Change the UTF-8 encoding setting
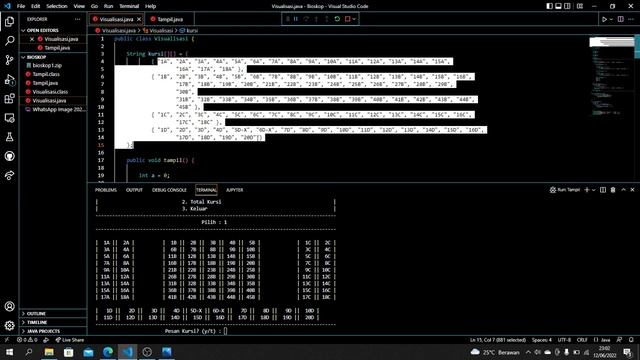640x360 pixels. point(564,340)
